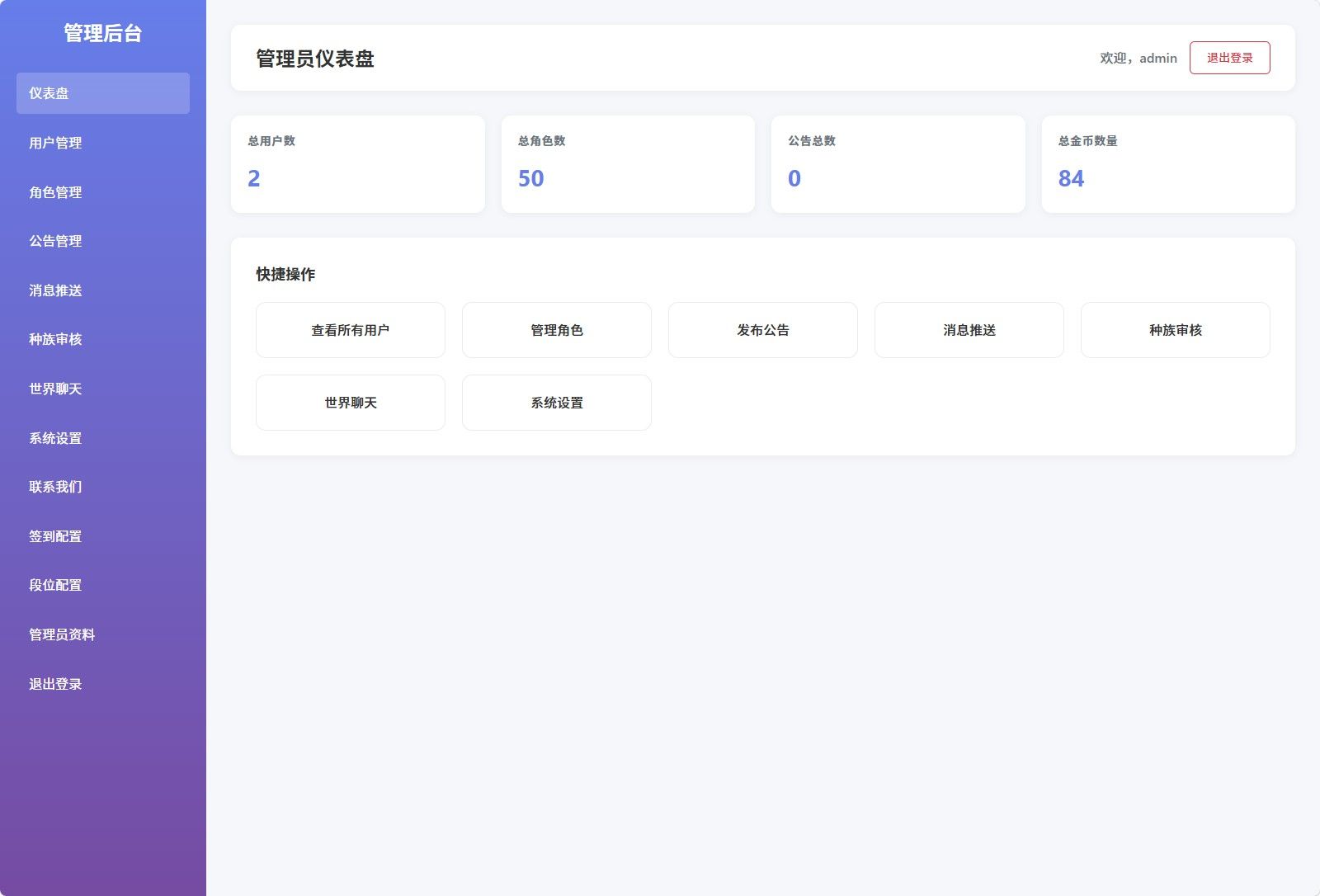
Task: Navigate to 种族审核 via the sidebar
Action: point(54,339)
